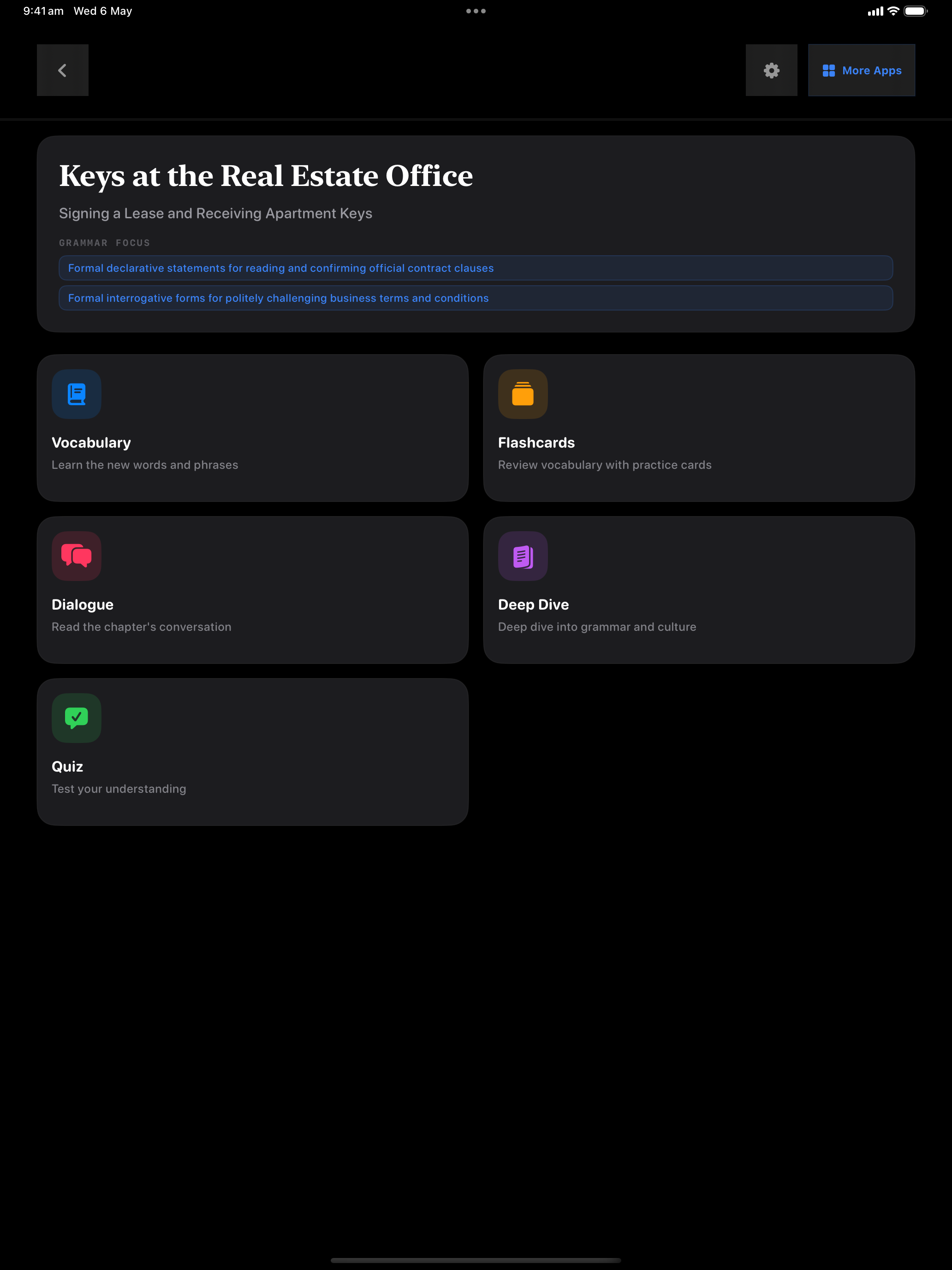Viewport: 952px width, 1270px height.
Task: Click the Signing a Lease subtitle text
Action: pyautogui.click(x=215, y=214)
